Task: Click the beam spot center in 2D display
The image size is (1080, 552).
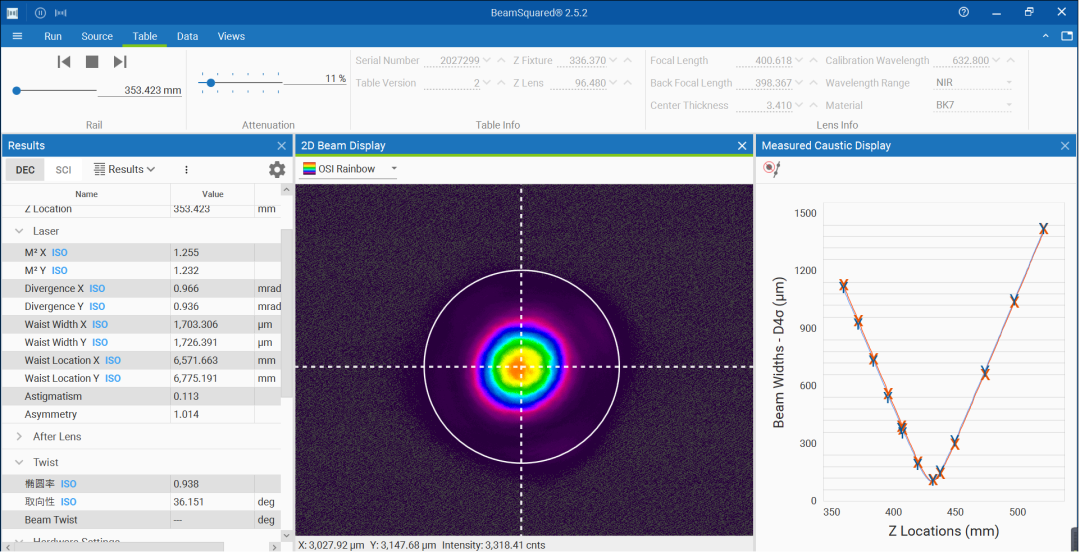Action: [521, 367]
